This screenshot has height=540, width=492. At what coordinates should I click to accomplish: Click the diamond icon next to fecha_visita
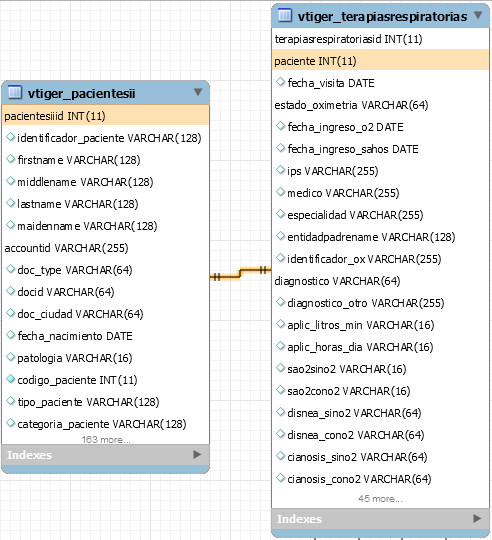(281, 82)
